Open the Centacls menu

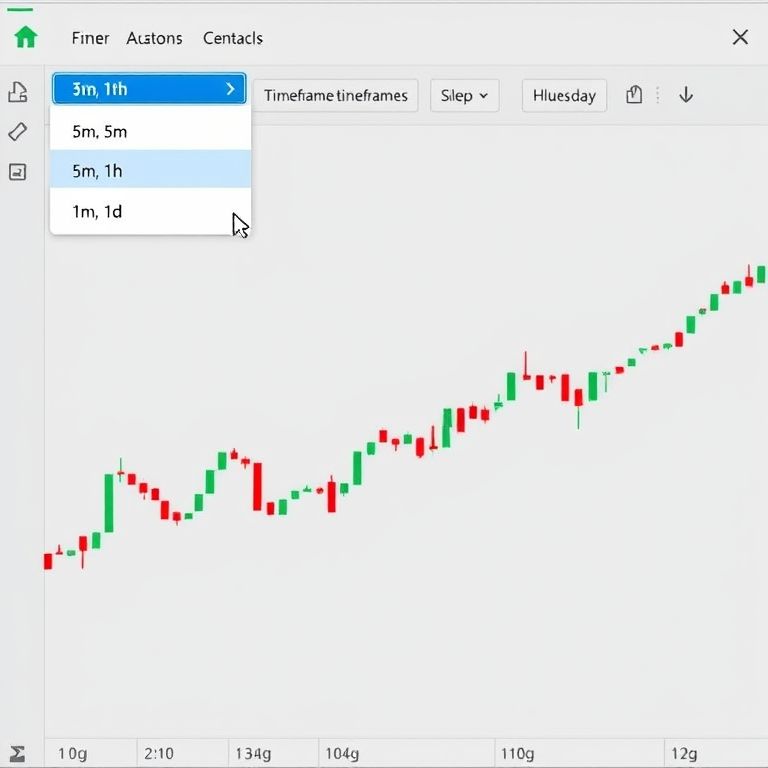(232, 38)
